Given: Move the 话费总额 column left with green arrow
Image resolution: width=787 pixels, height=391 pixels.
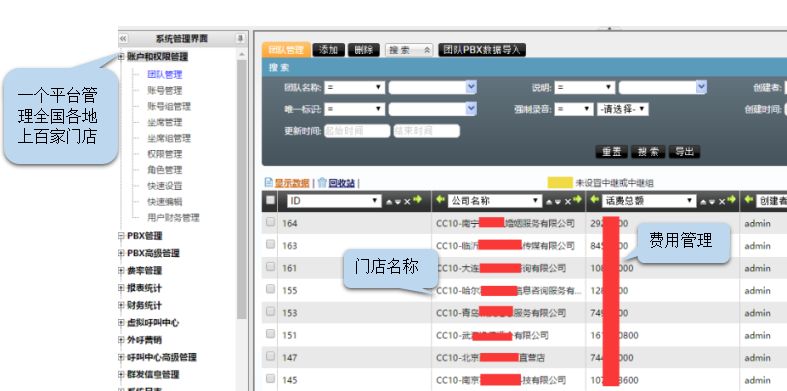Looking at the screenshot, I should pos(594,200).
